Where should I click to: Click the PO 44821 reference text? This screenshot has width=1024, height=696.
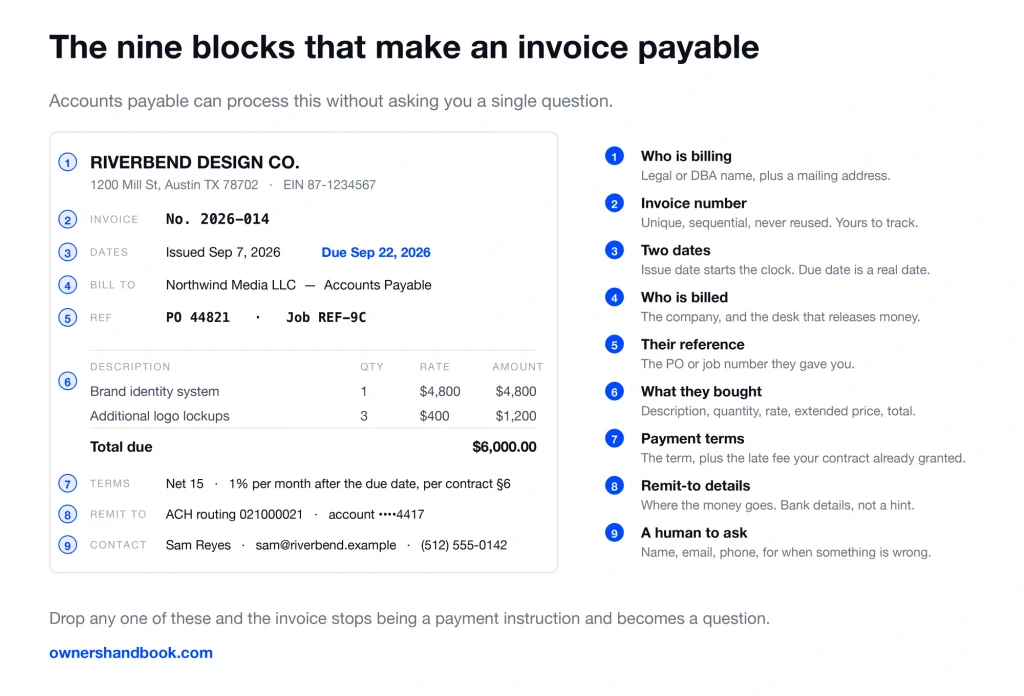(x=198, y=318)
